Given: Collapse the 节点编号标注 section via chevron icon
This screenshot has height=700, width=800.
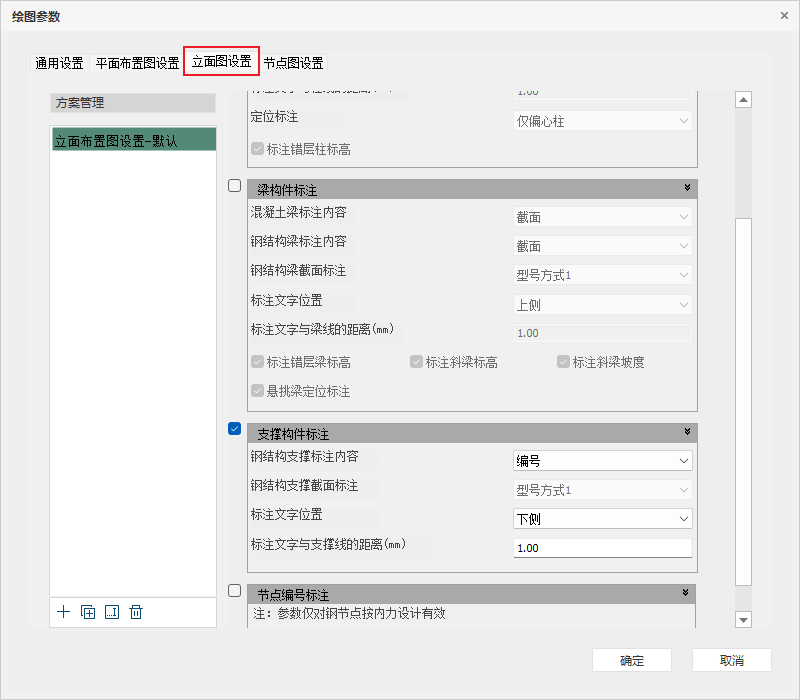Looking at the screenshot, I should 687,593.
